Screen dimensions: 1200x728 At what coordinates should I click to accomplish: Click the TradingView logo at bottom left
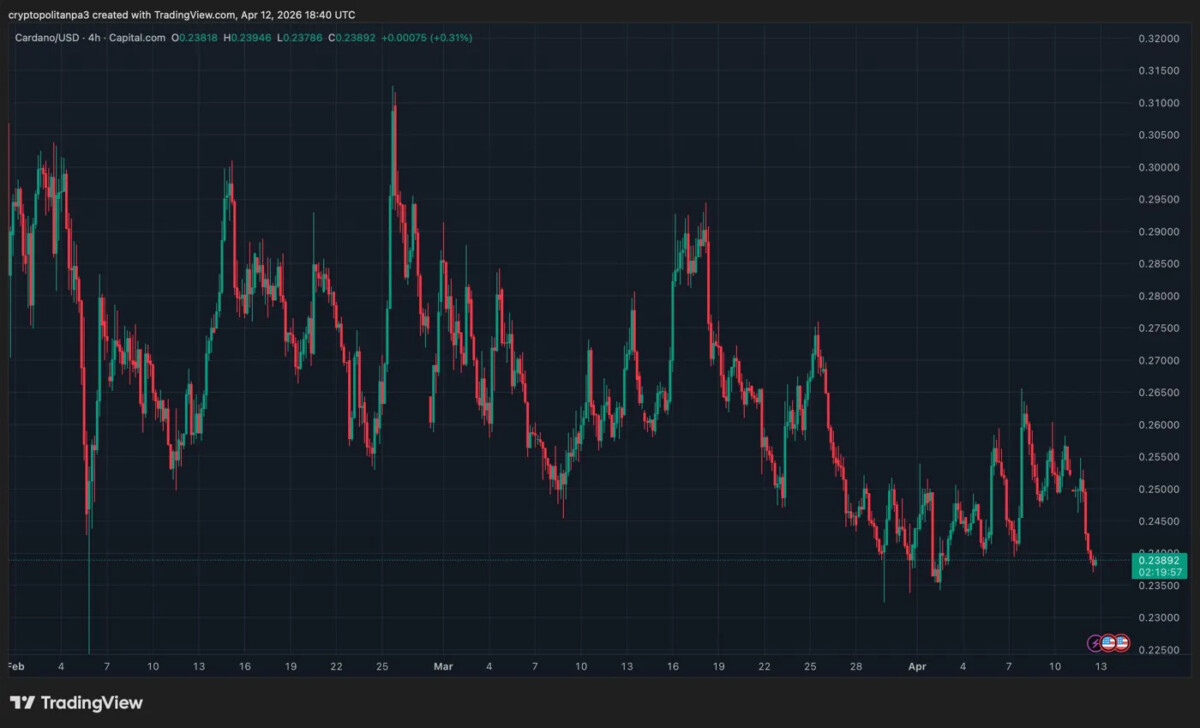pyautogui.click(x=77, y=703)
